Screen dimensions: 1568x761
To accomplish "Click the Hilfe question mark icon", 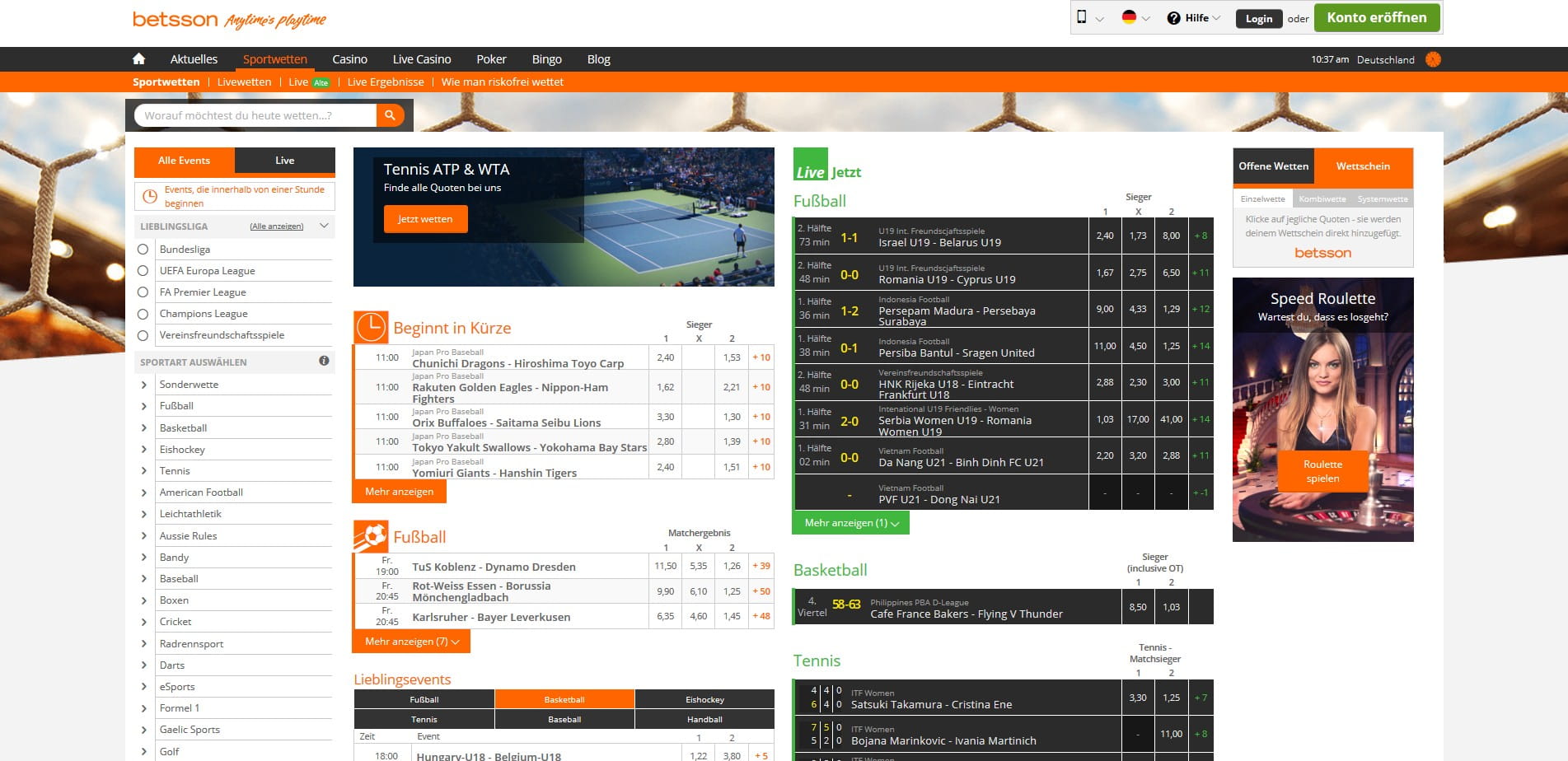I will [1173, 18].
